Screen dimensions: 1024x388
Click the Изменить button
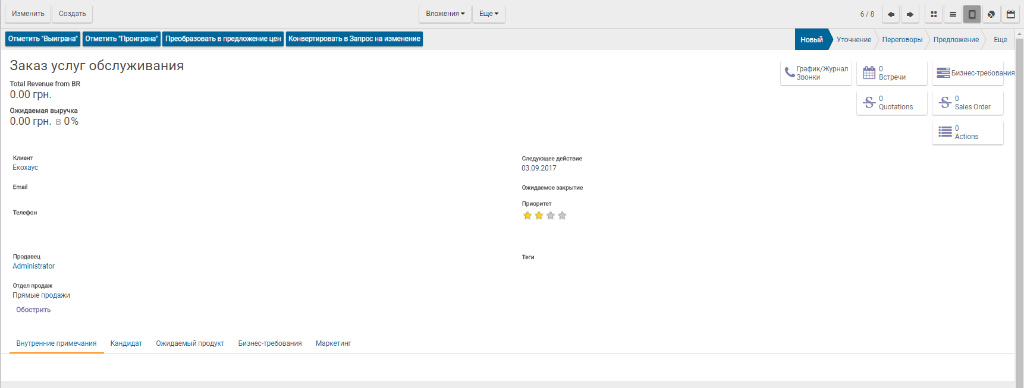tap(27, 14)
